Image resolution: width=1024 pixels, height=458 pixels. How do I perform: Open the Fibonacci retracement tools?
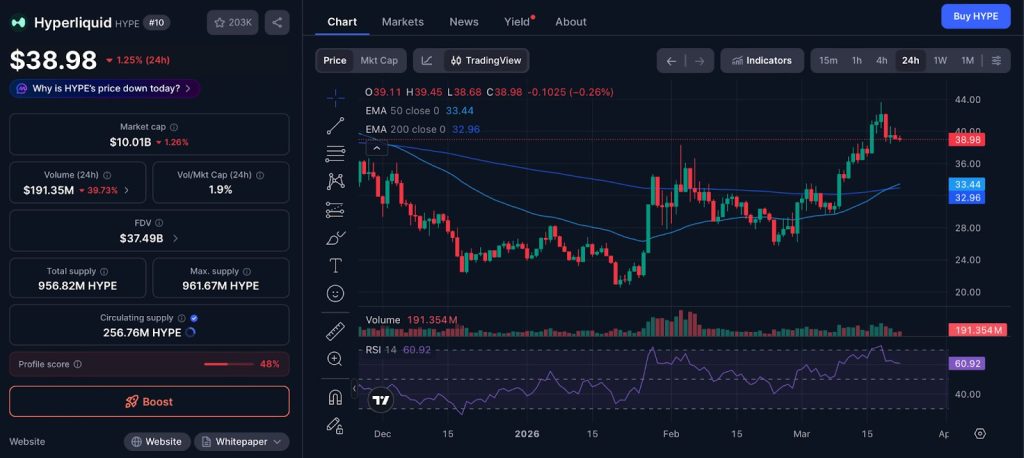pyautogui.click(x=336, y=154)
